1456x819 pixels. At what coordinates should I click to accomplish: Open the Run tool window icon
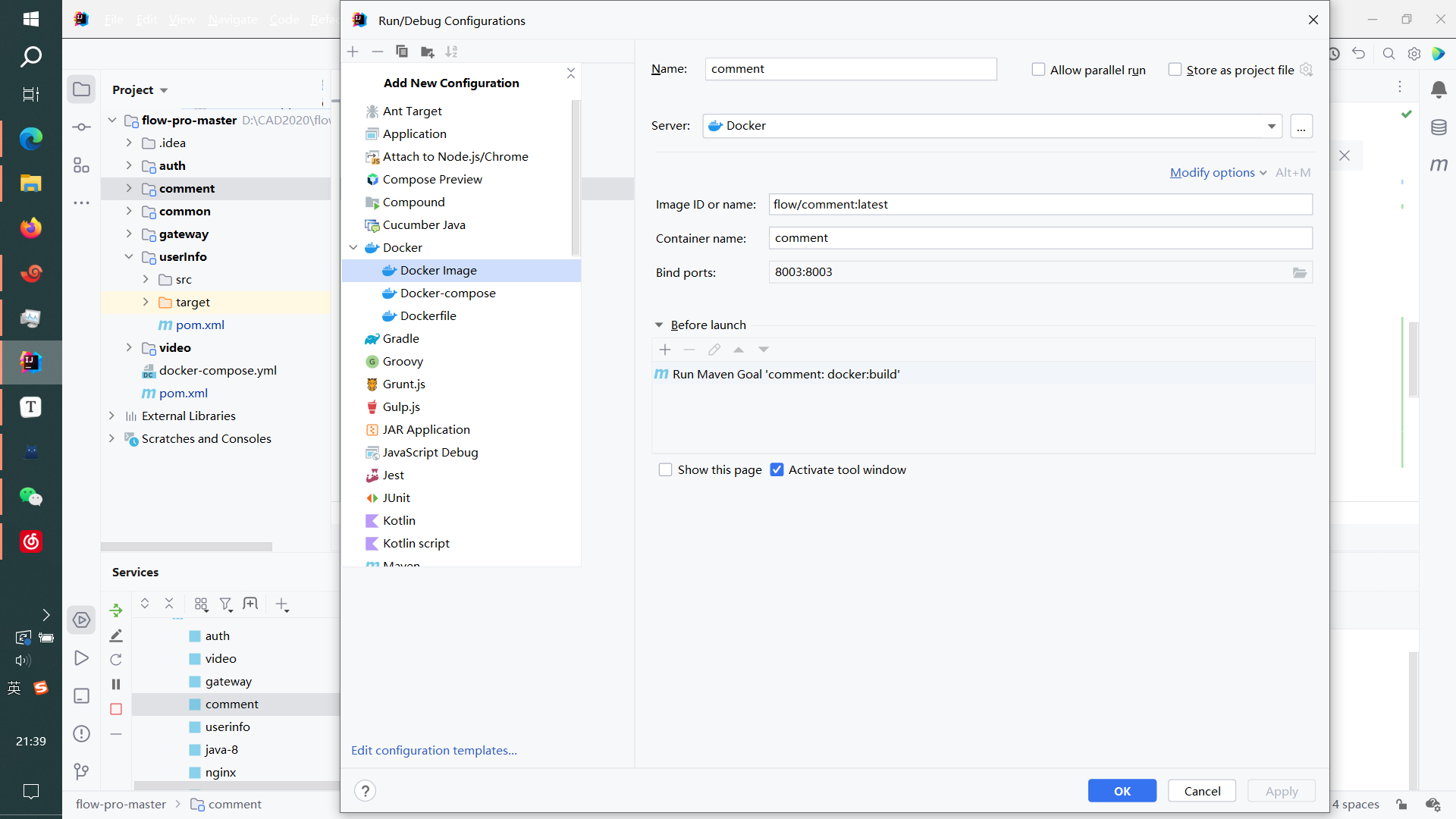tap(81, 657)
